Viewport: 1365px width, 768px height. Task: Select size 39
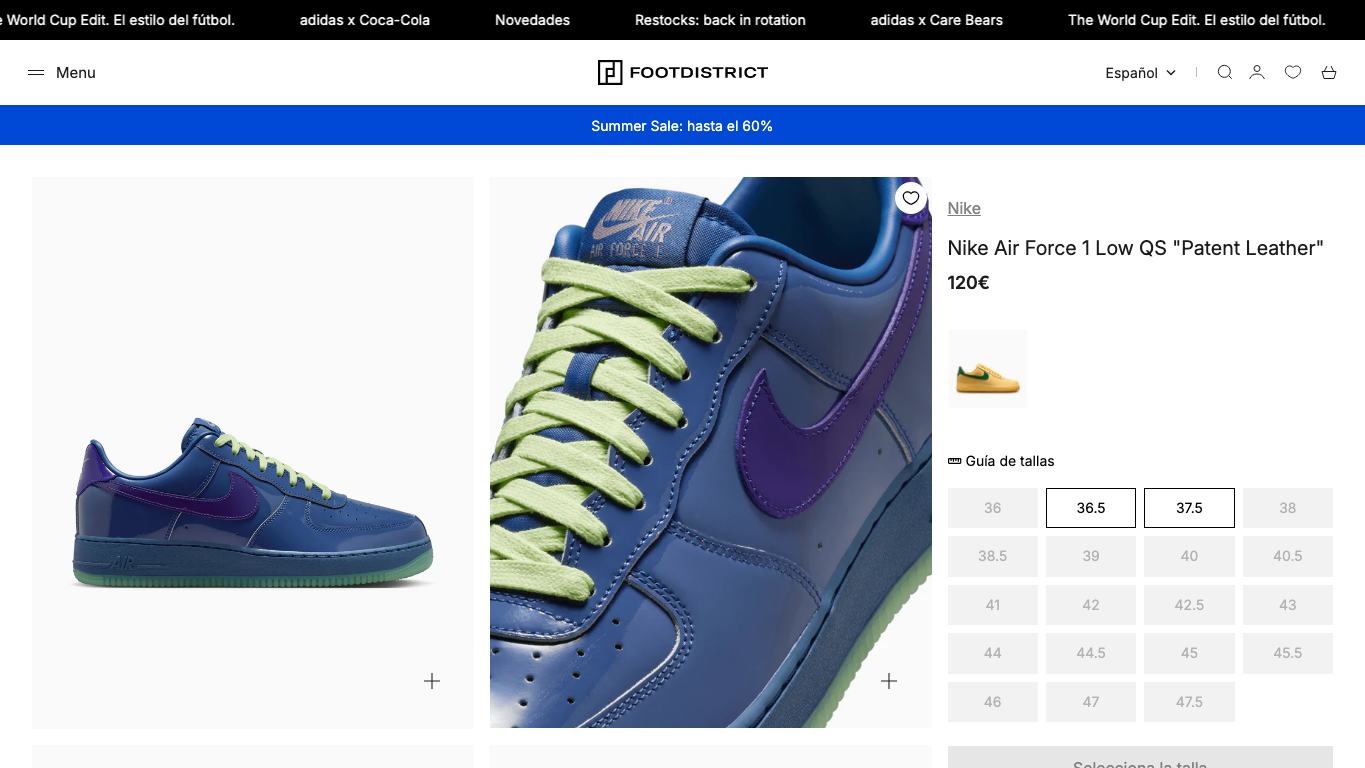coord(1091,556)
